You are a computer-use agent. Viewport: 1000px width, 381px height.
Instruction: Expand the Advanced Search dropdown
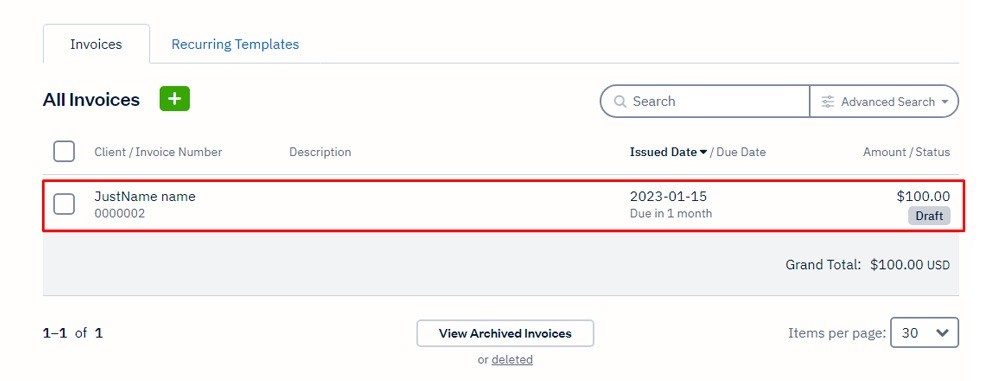[884, 101]
